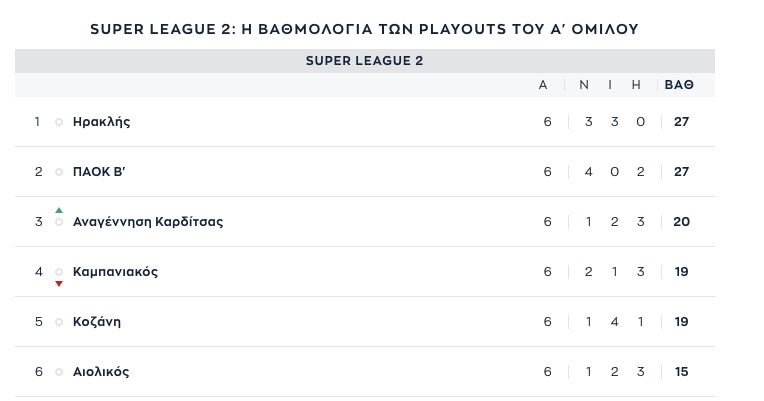Select the Καμπανιακός team name
The width and height of the screenshot is (764, 401).
(115, 271)
